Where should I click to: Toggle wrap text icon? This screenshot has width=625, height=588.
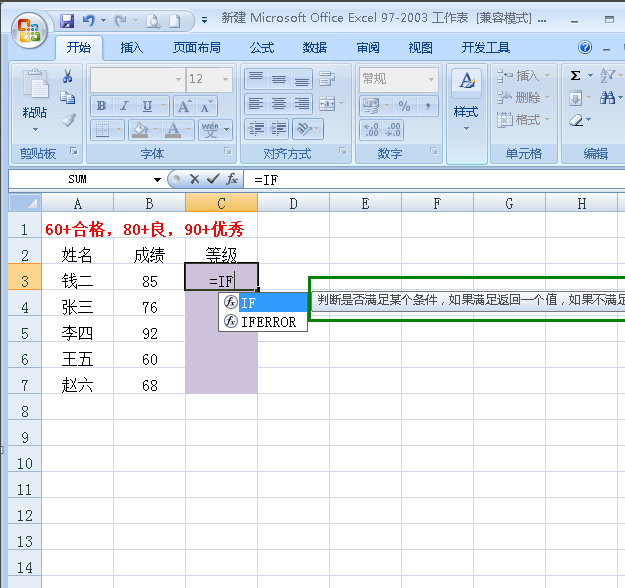click(327, 79)
